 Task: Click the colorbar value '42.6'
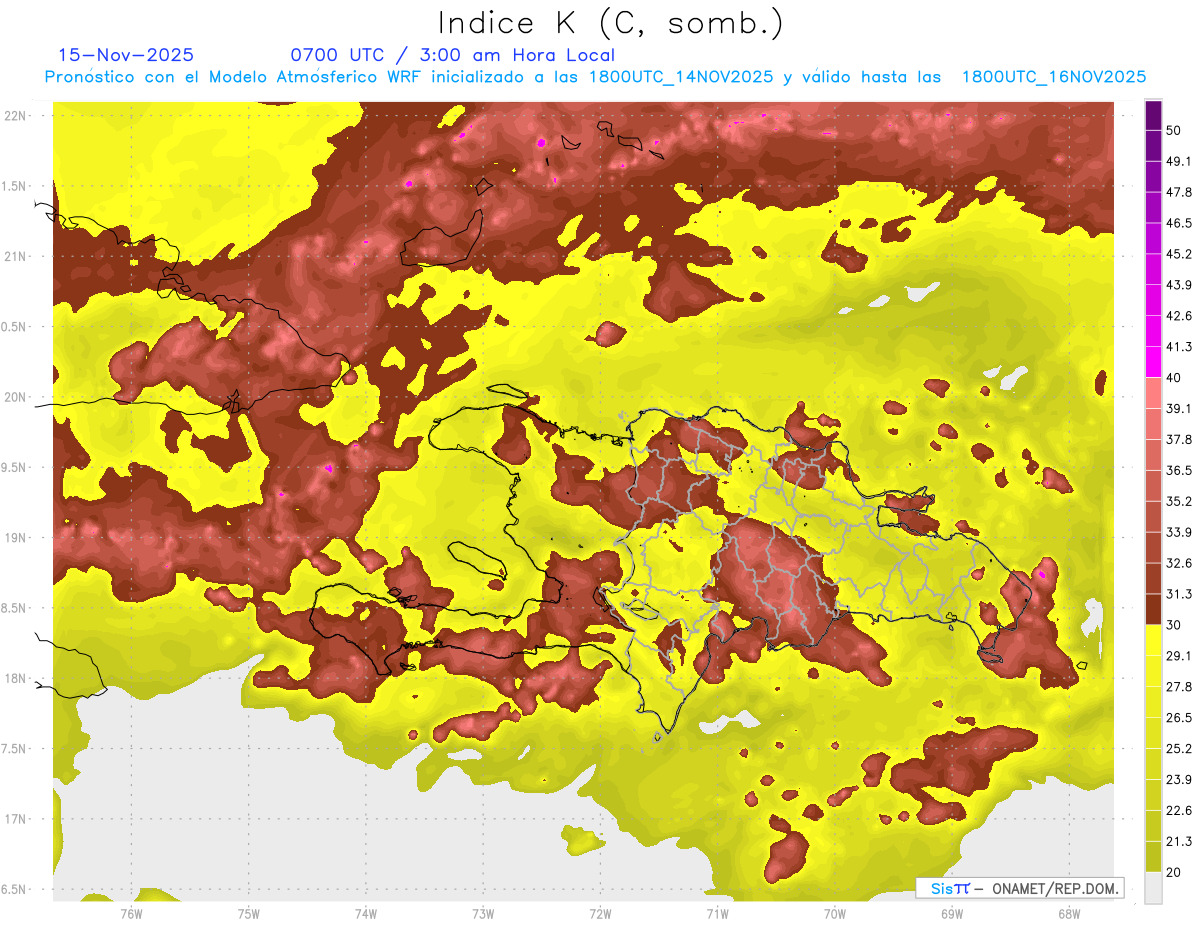pos(1178,316)
